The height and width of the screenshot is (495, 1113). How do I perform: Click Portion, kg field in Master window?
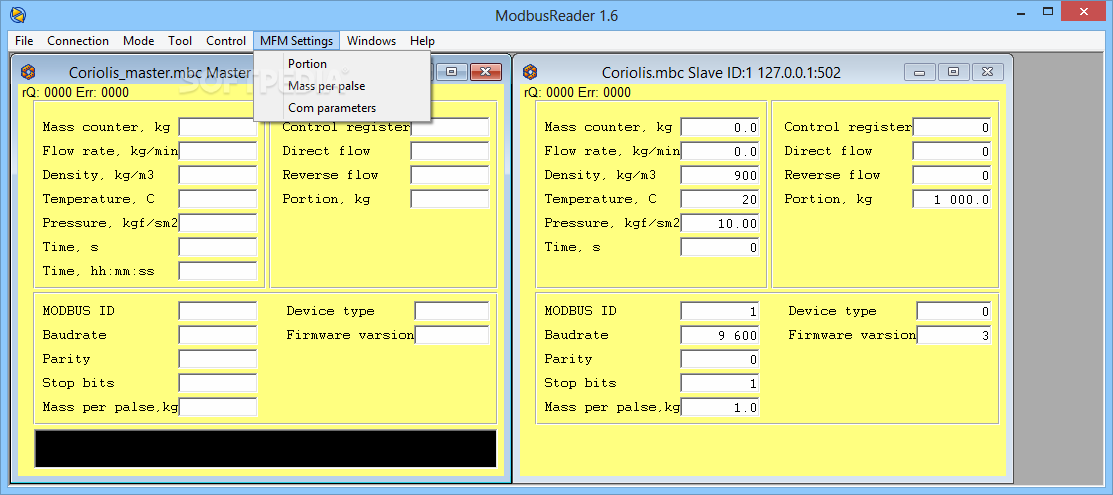pyautogui.click(x=450, y=200)
